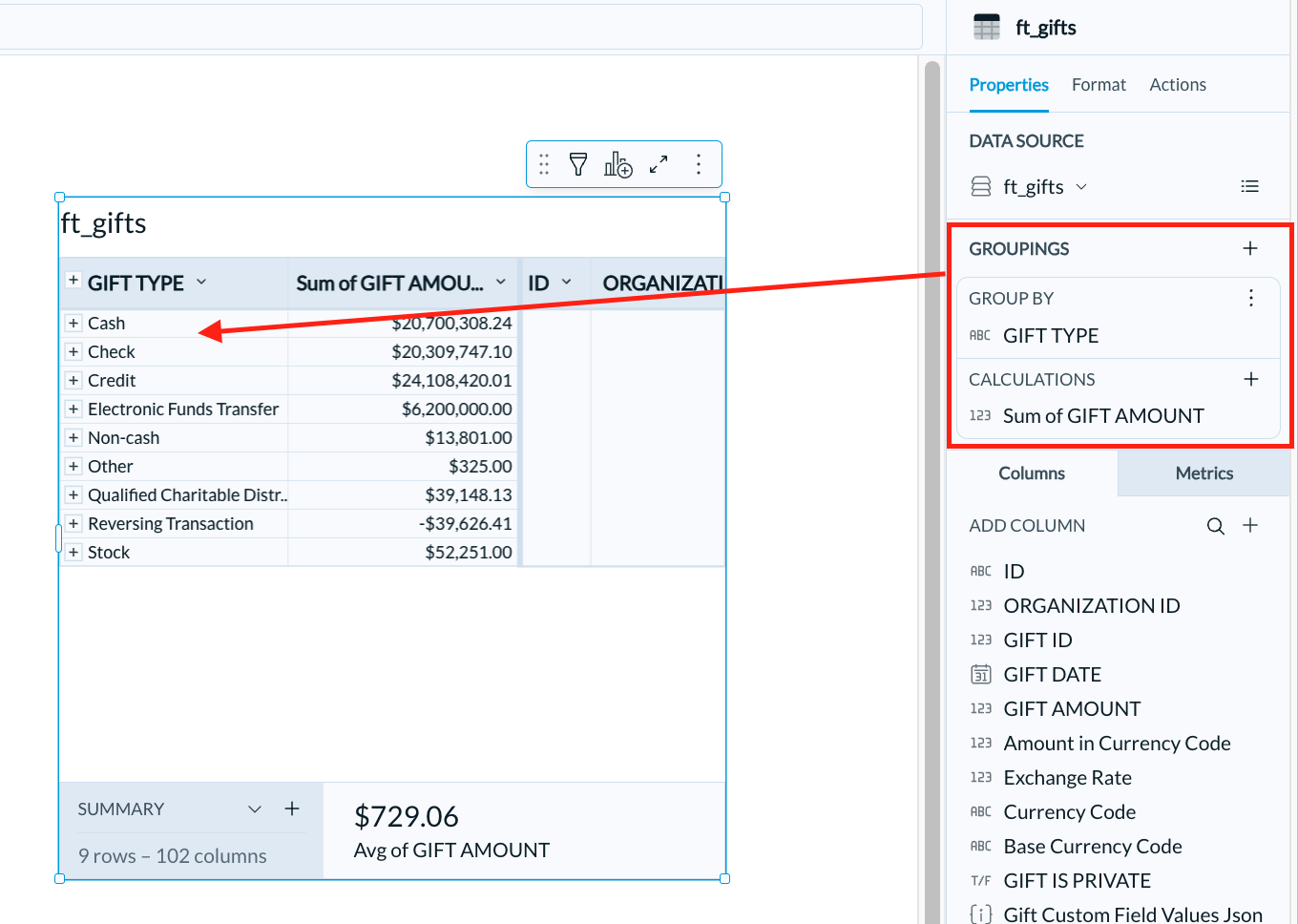Screen dimensions: 1298x924
Task: Switch to the Metrics tab
Action: (x=1204, y=472)
